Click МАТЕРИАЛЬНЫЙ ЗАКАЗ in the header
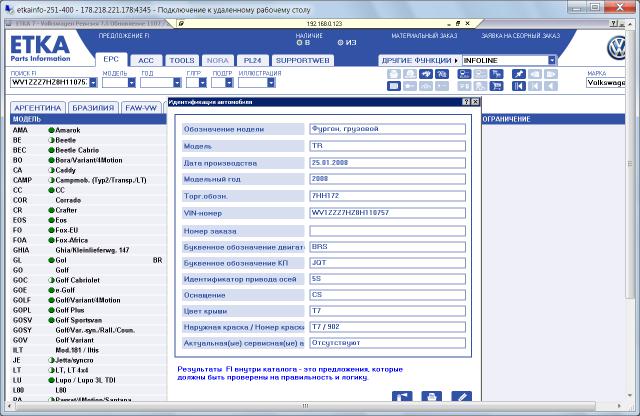Viewport: 640px width, 416px height. click(x=424, y=36)
